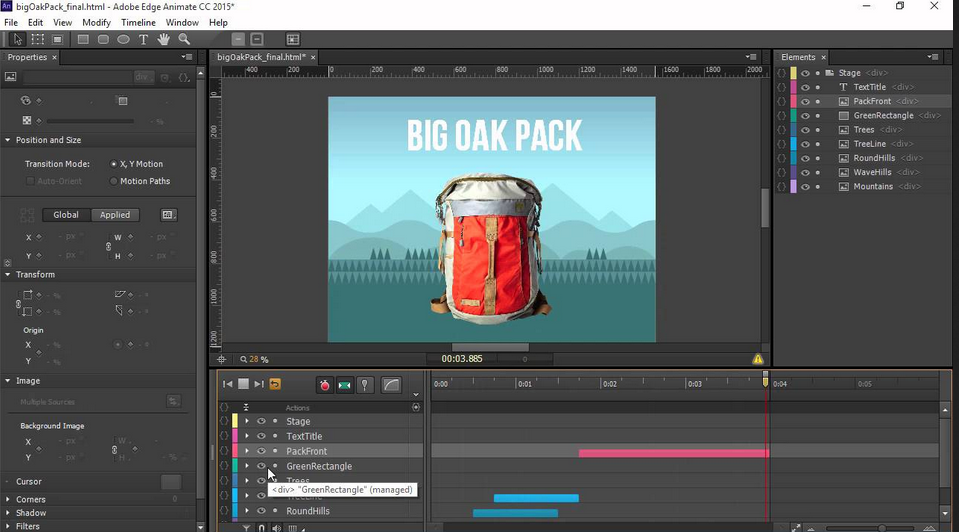Jump to timeline start
Screen dimensions: 959x532
pyautogui.click(x=228, y=384)
